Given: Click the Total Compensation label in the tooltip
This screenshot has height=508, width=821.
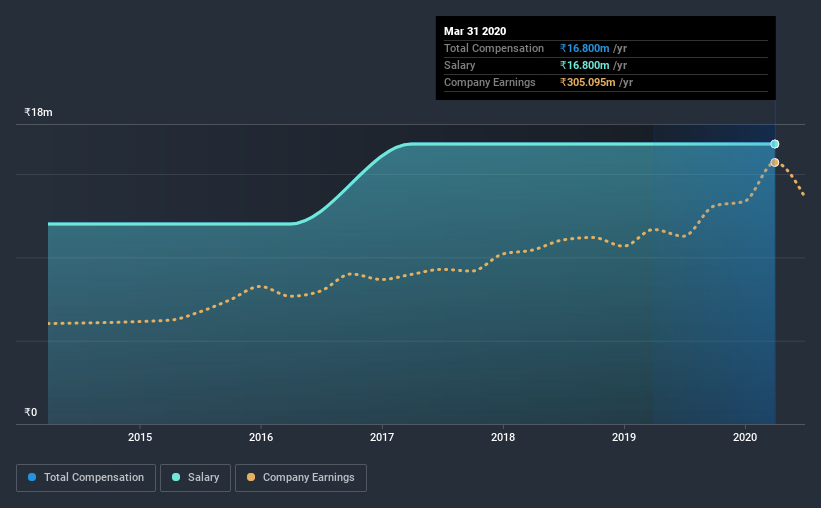Looking at the screenshot, I should click(494, 48).
